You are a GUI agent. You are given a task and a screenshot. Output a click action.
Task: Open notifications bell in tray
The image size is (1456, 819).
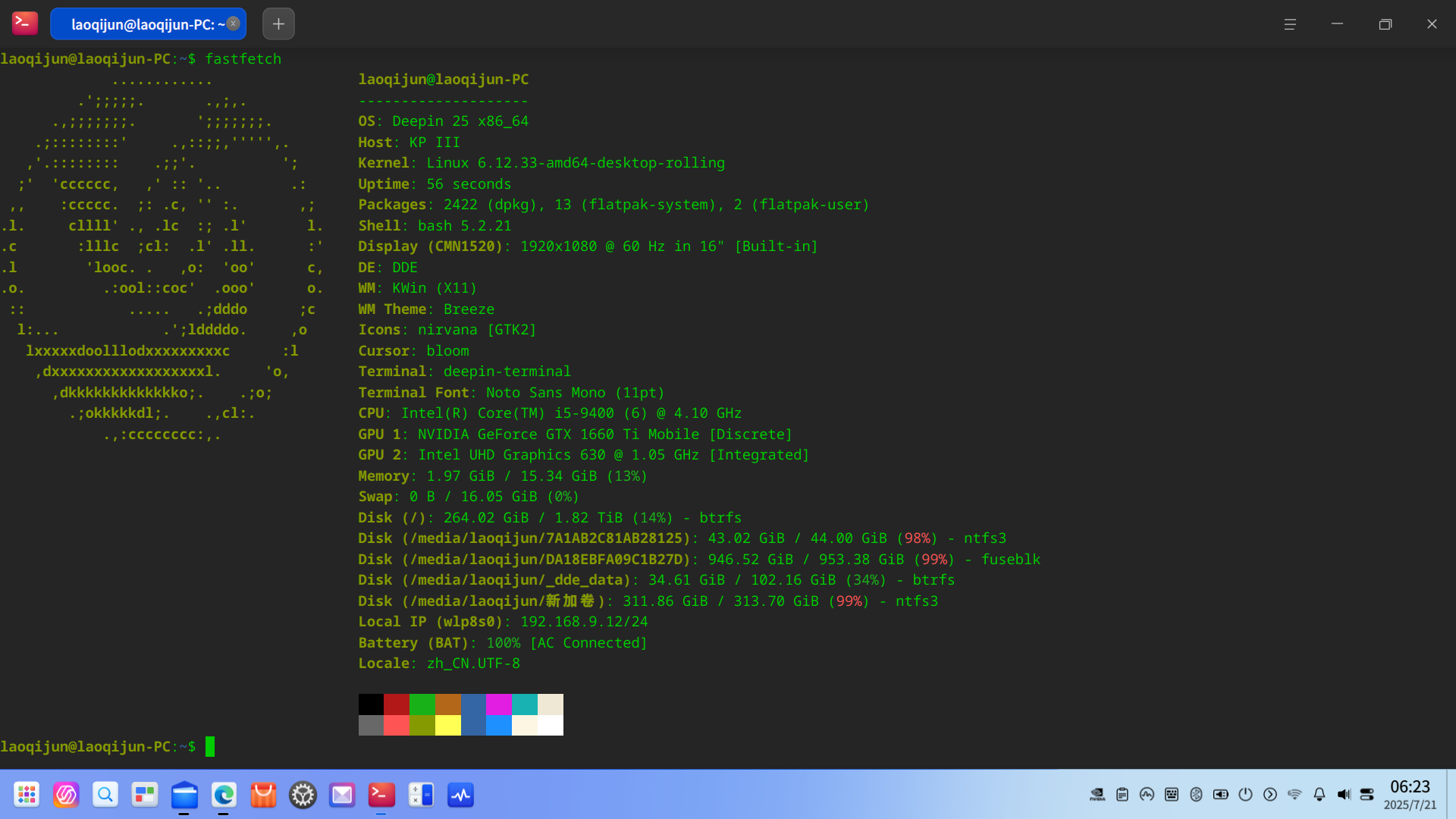coord(1319,795)
